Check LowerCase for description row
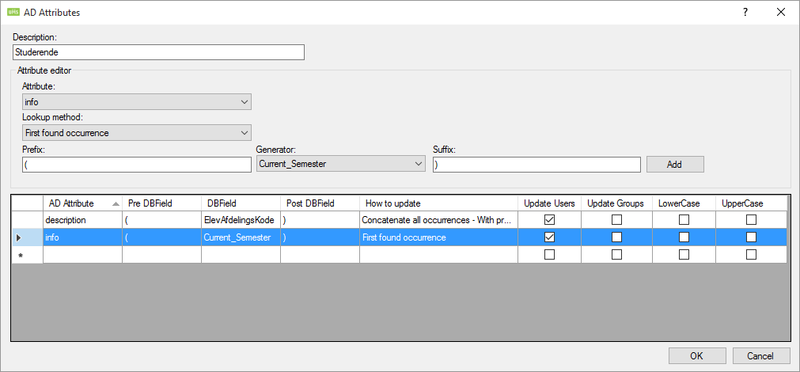800x372 pixels. pos(684,220)
